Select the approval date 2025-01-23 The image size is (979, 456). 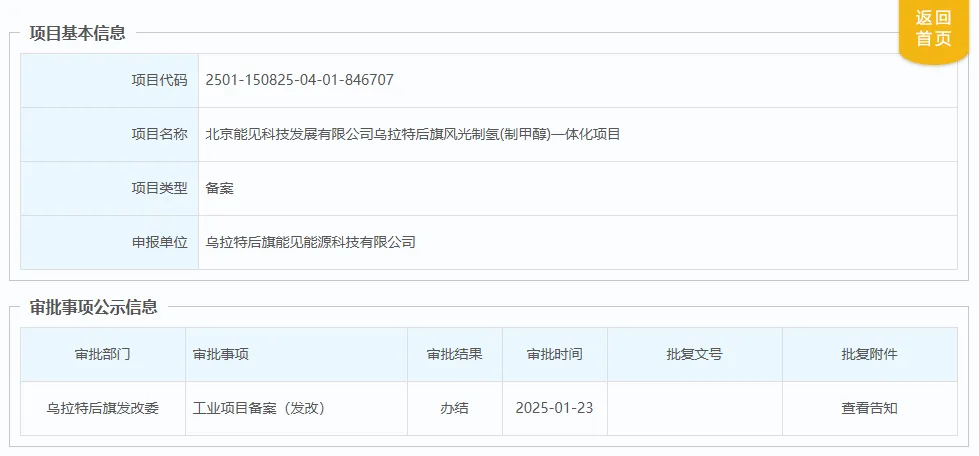(554, 409)
